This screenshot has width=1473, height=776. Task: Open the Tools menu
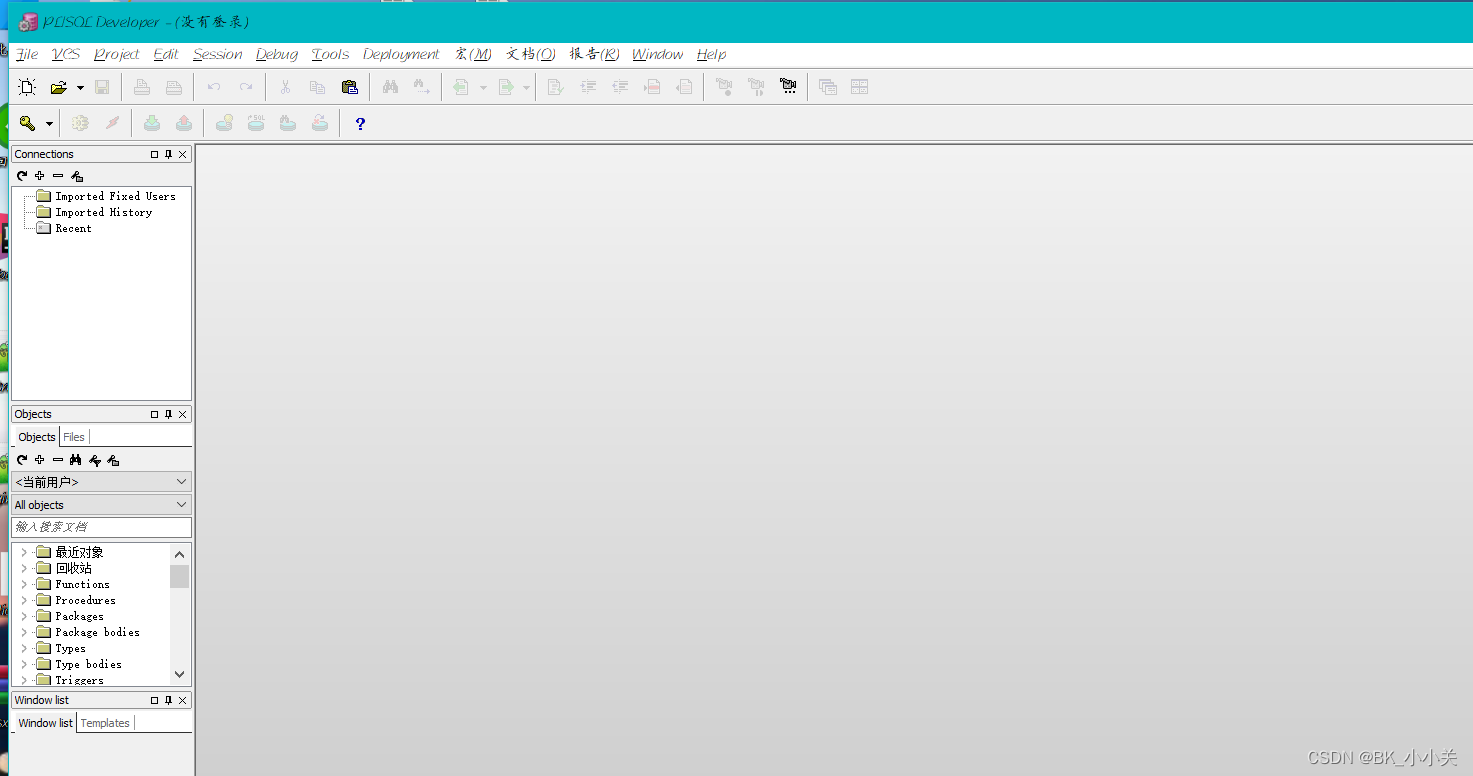[x=330, y=54]
